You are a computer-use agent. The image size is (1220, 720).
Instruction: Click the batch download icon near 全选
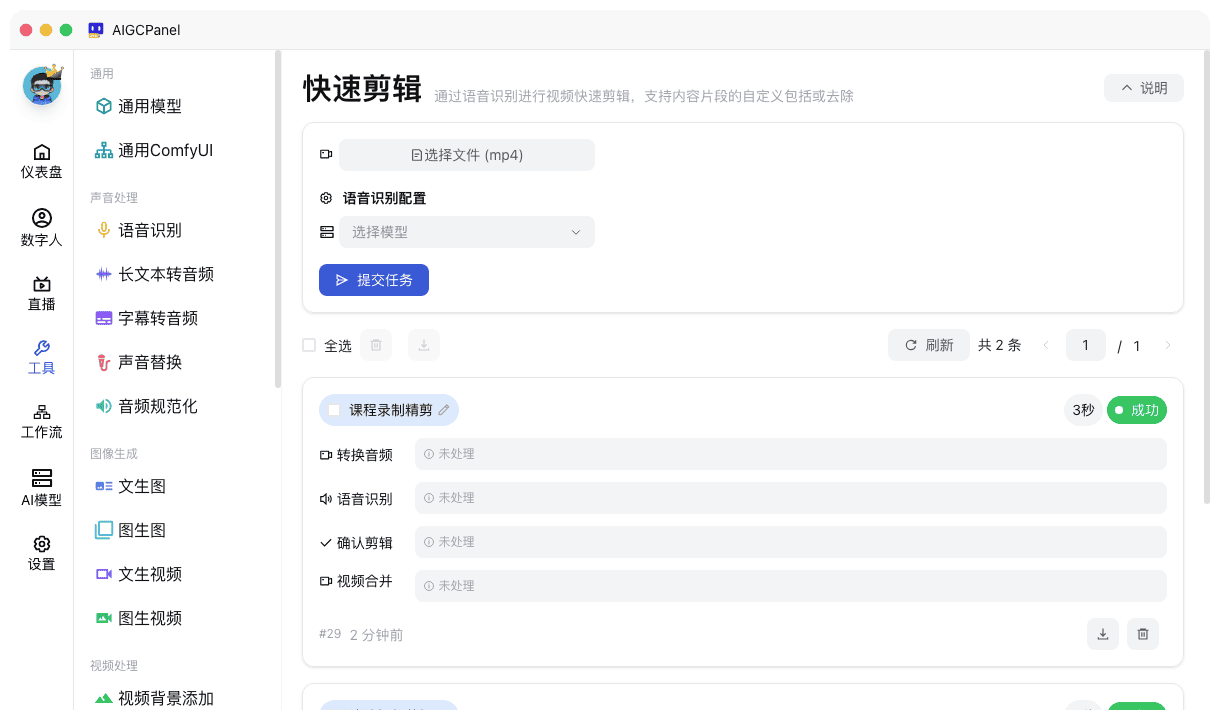(424, 345)
